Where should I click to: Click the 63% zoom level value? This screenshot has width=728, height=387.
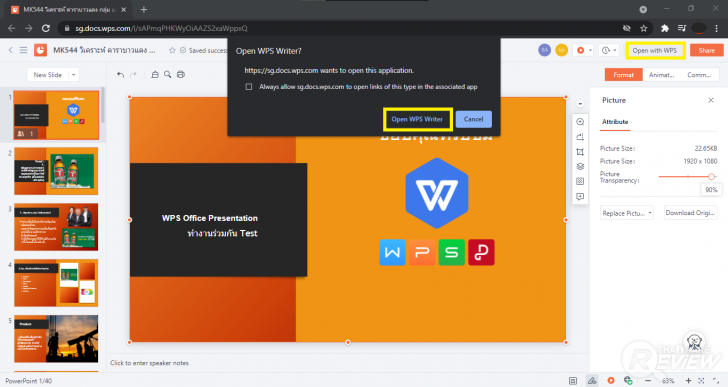[668, 381]
